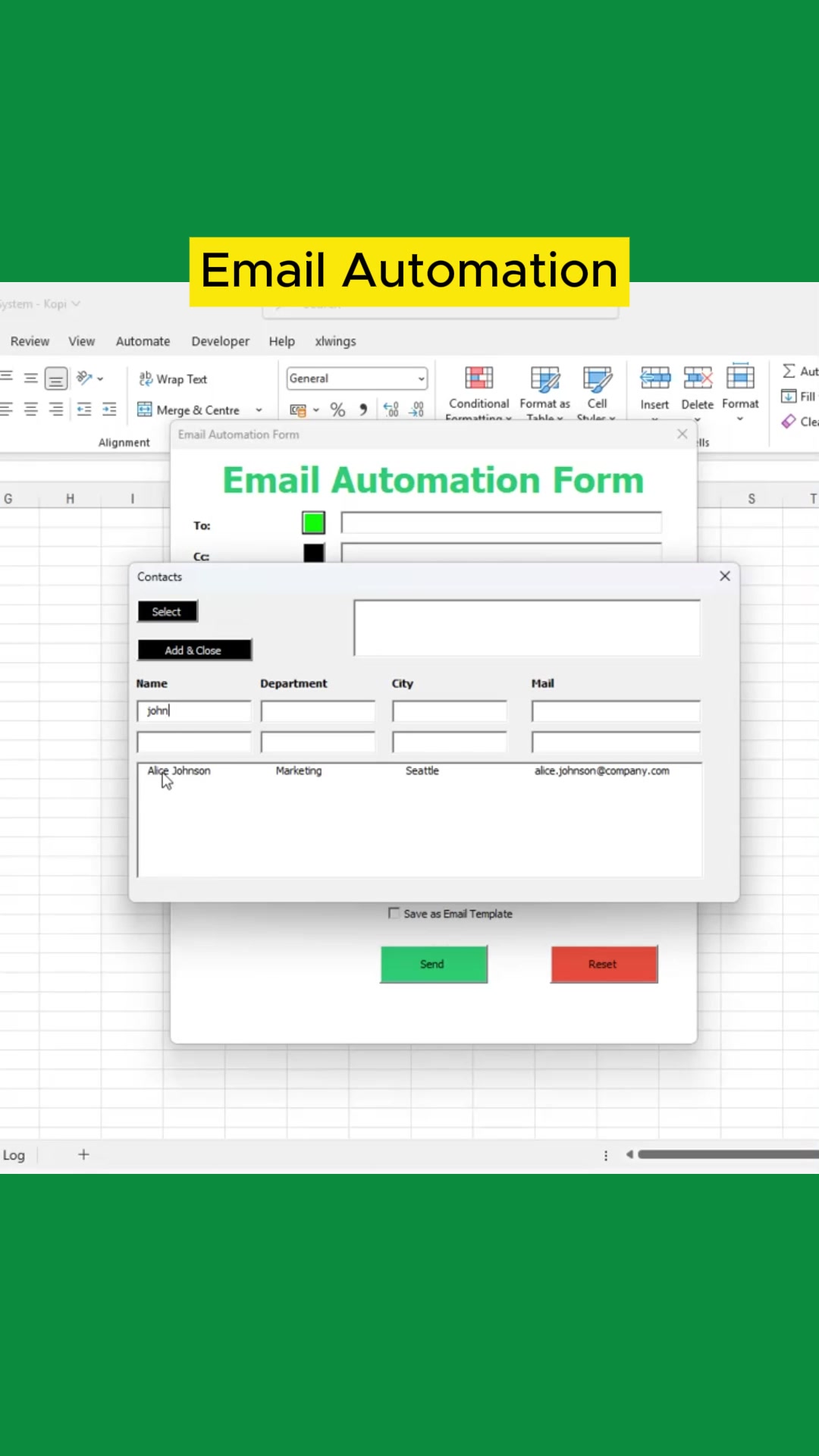The image size is (819, 1456).
Task: Click the Clear eraser icon
Action: pyautogui.click(x=789, y=422)
